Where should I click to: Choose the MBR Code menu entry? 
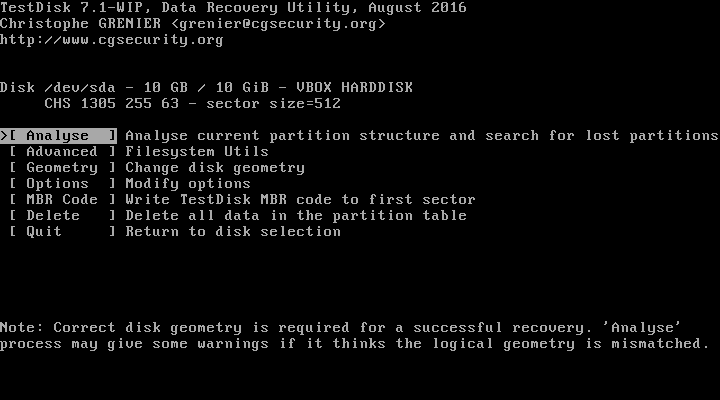(62, 200)
